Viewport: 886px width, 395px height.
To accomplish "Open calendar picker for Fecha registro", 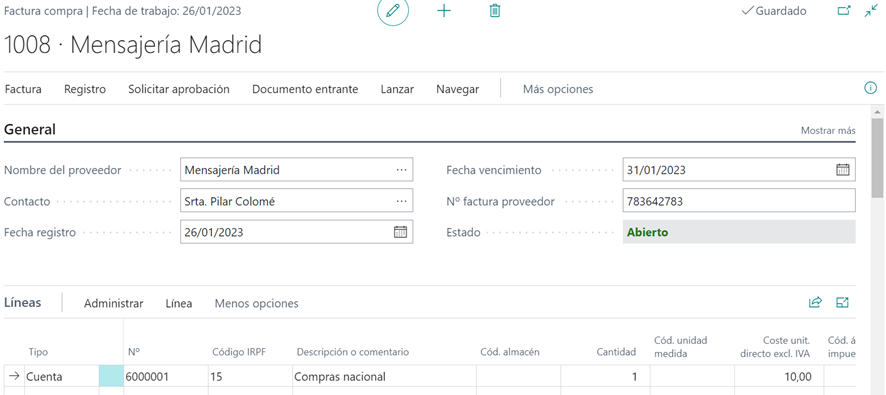I will click(x=400, y=232).
